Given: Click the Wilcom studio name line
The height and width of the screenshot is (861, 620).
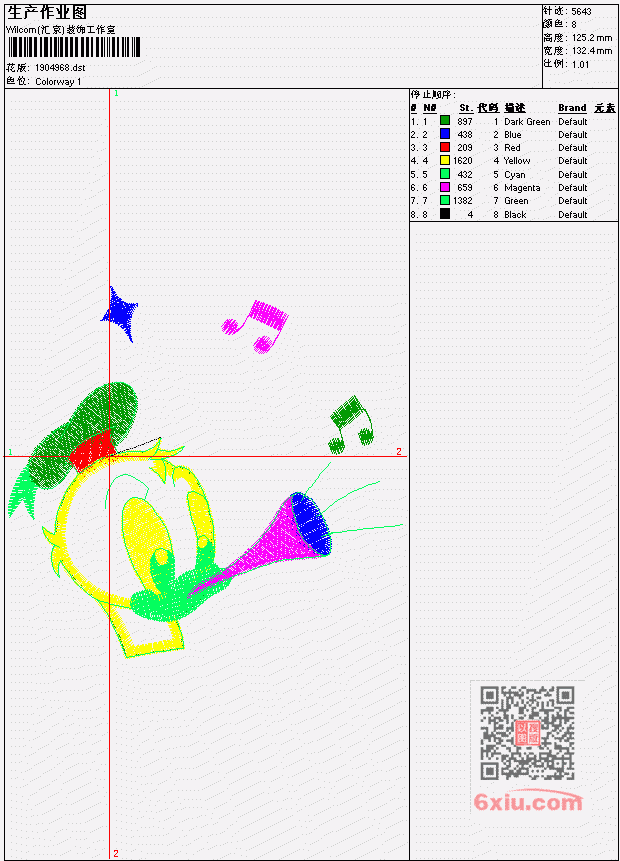Looking at the screenshot, I should [61, 30].
